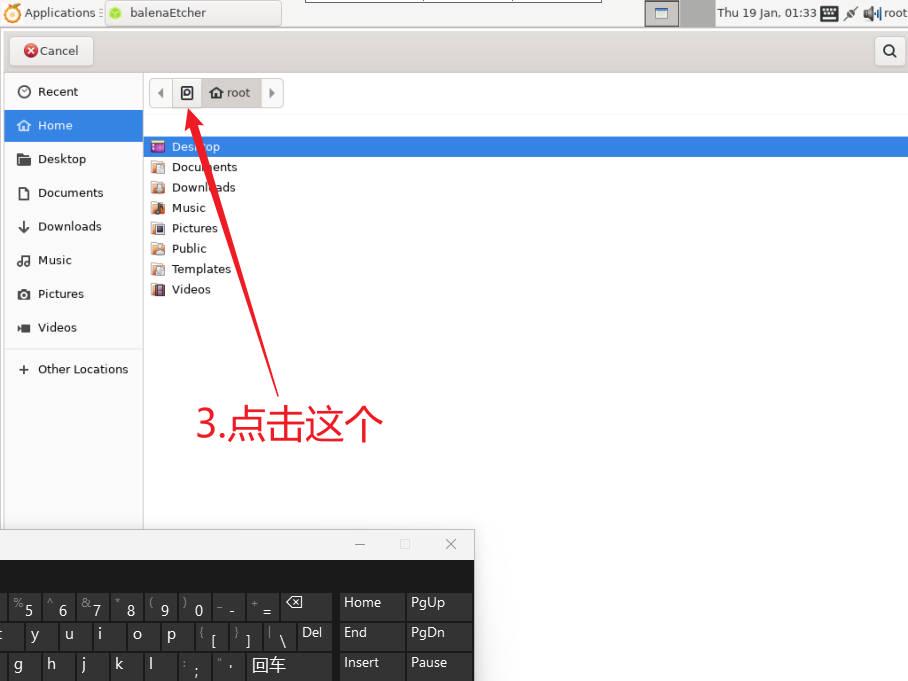The height and width of the screenshot is (681, 908).
Task: Tap the 0 key on on-screen keyboard
Action: tap(195, 607)
